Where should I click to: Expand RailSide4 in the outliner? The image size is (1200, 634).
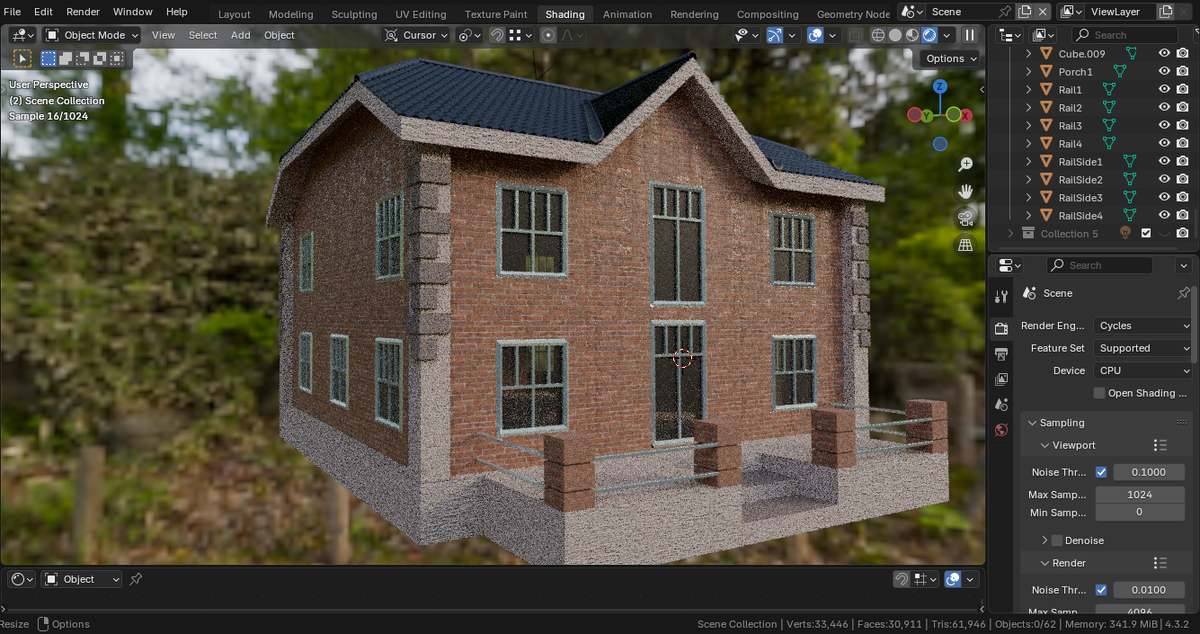coord(1029,215)
